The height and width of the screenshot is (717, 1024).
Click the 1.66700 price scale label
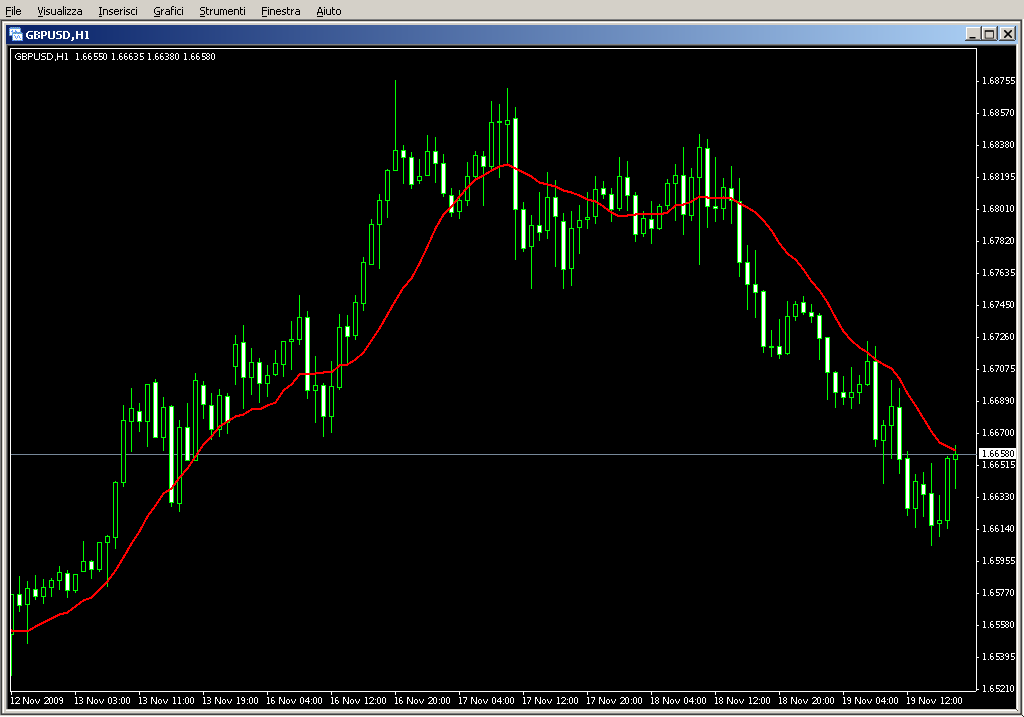999,433
